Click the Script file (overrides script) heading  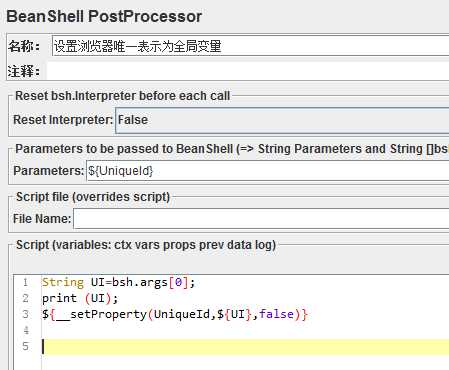93,197
